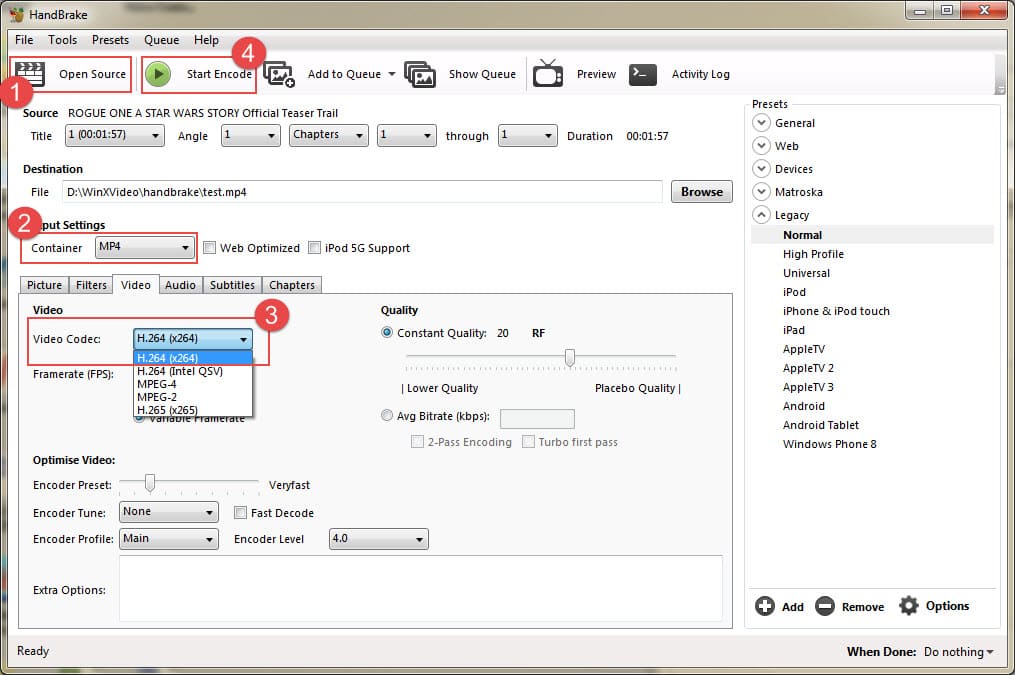Click the Open Source clapperboard icon
The image size is (1015, 675).
(30, 74)
